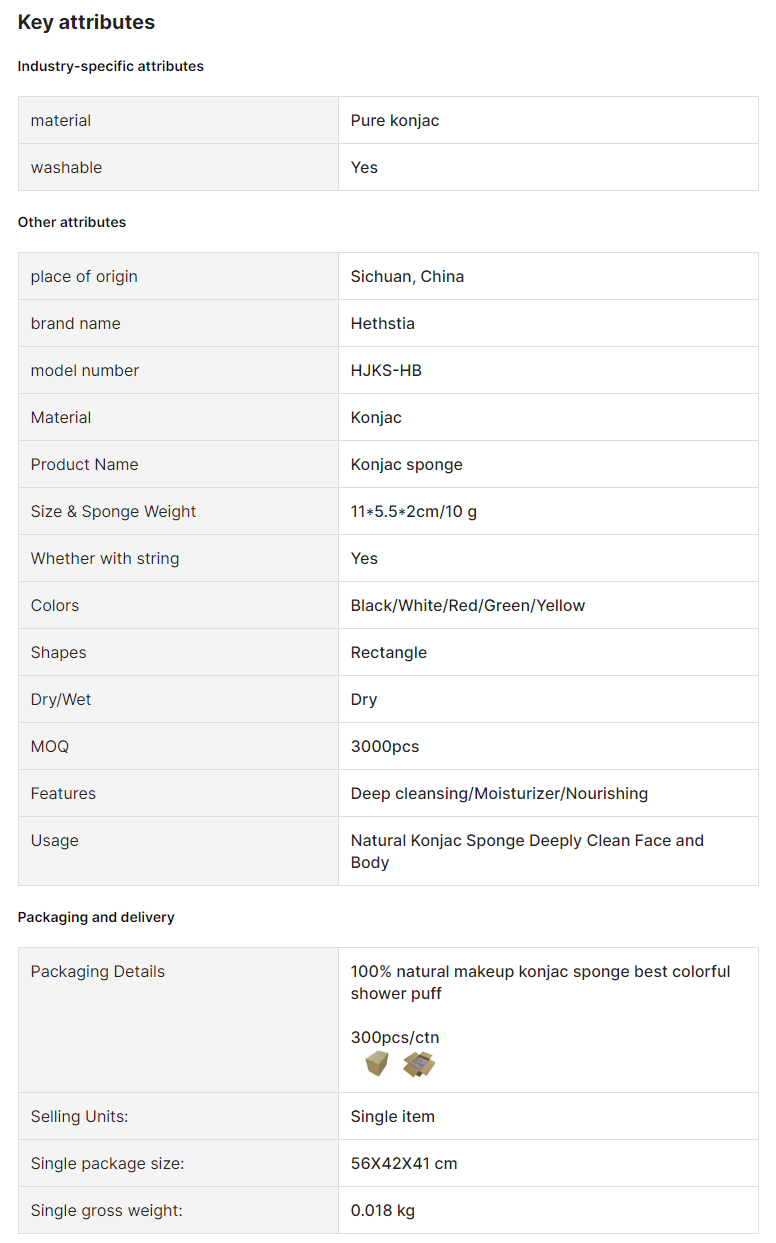This screenshot has width=776, height=1243.
Task: Select the Hethstia brand name value
Action: point(383,323)
